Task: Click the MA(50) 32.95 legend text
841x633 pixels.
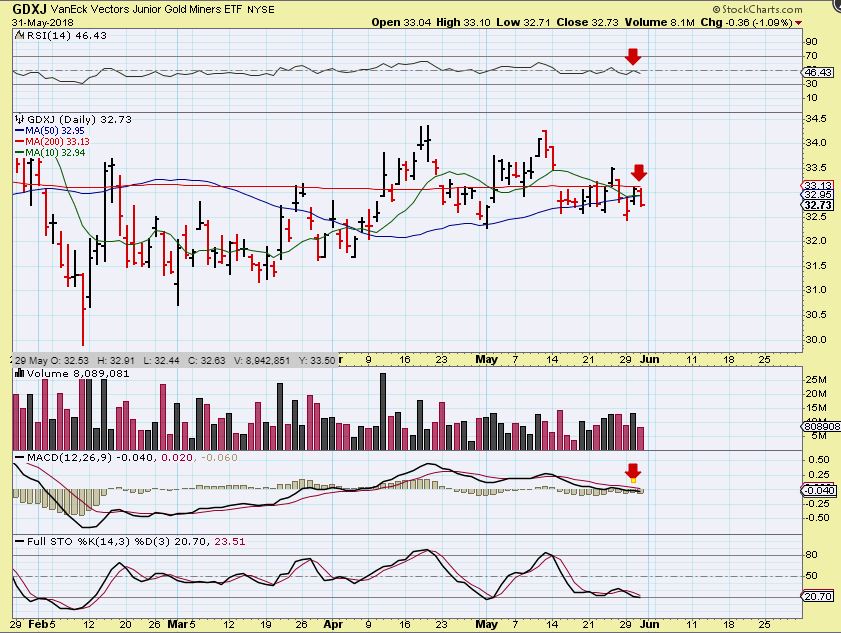Action: pos(55,130)
